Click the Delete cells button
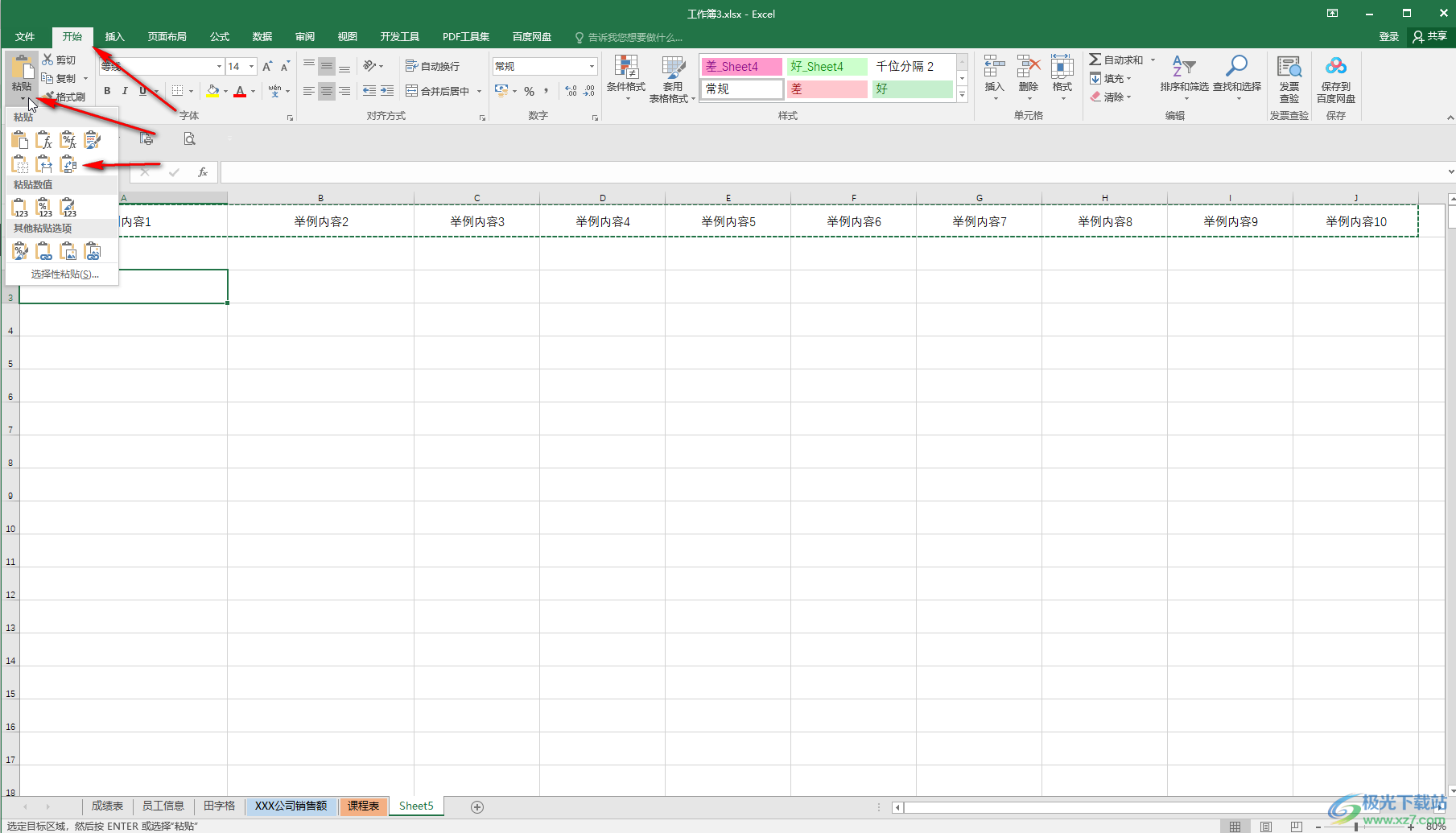The width and height of the screenshot is (1456, 833). 1029,78
